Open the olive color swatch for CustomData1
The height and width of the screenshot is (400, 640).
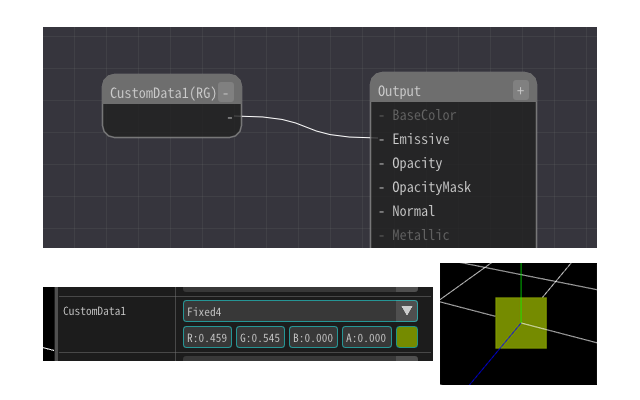(x=407, y=337)
